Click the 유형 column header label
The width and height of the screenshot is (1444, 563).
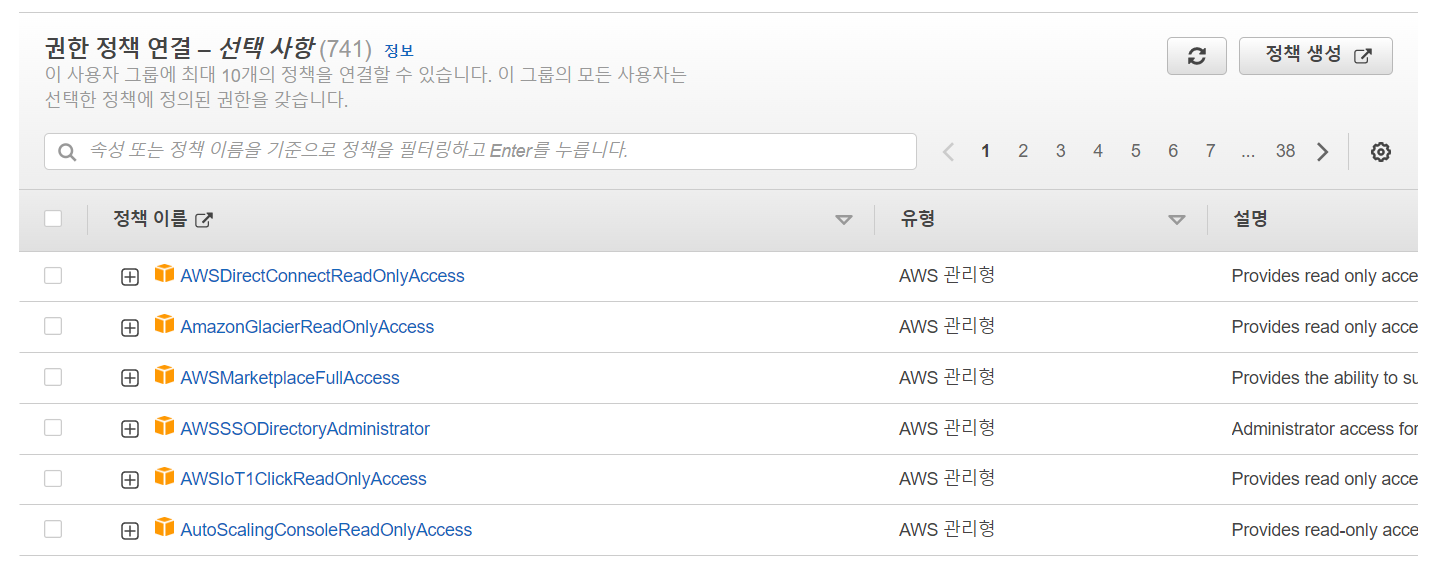918,219
